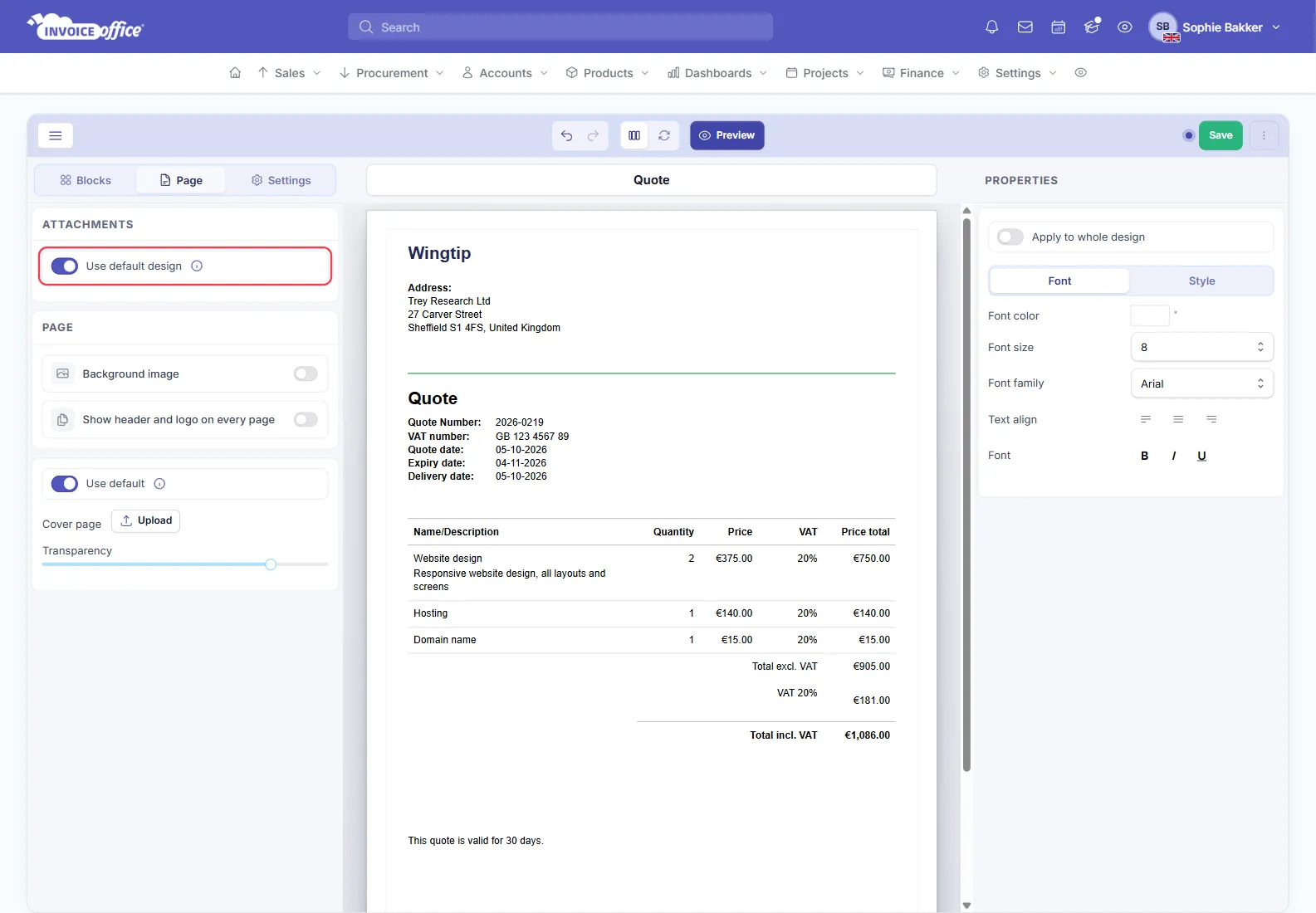Screen dimensions: 1316x913
Task: Apply italic font style
Action: click(1174, 456)
